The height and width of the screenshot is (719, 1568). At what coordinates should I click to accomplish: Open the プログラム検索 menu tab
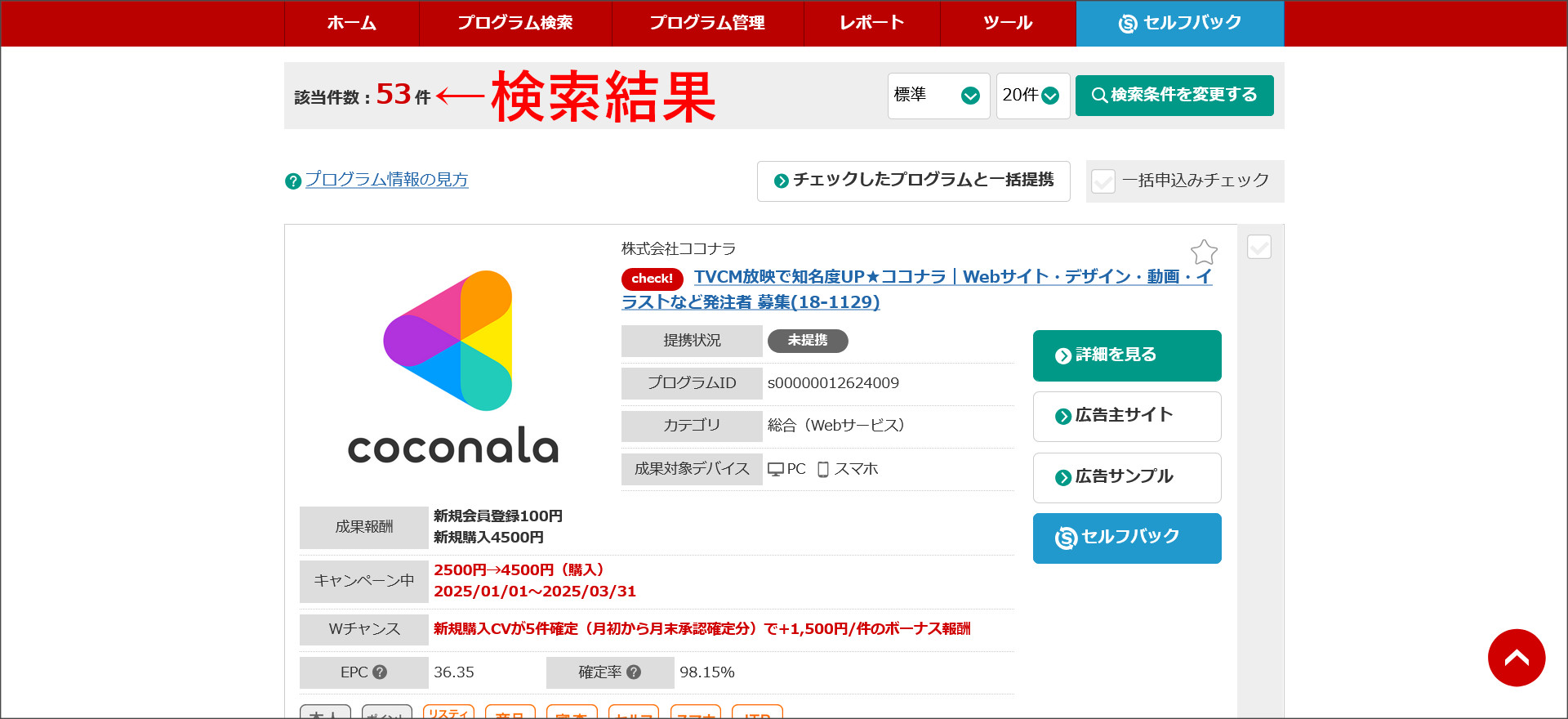pos(515,23)
